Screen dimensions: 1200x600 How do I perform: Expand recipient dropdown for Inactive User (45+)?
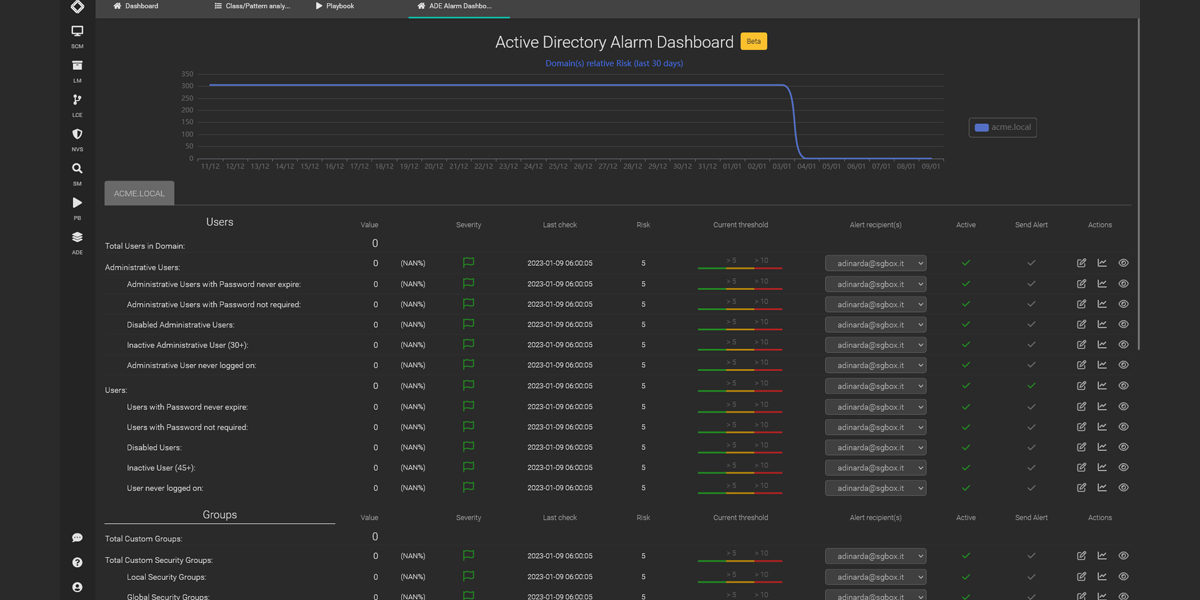(875, 468)
